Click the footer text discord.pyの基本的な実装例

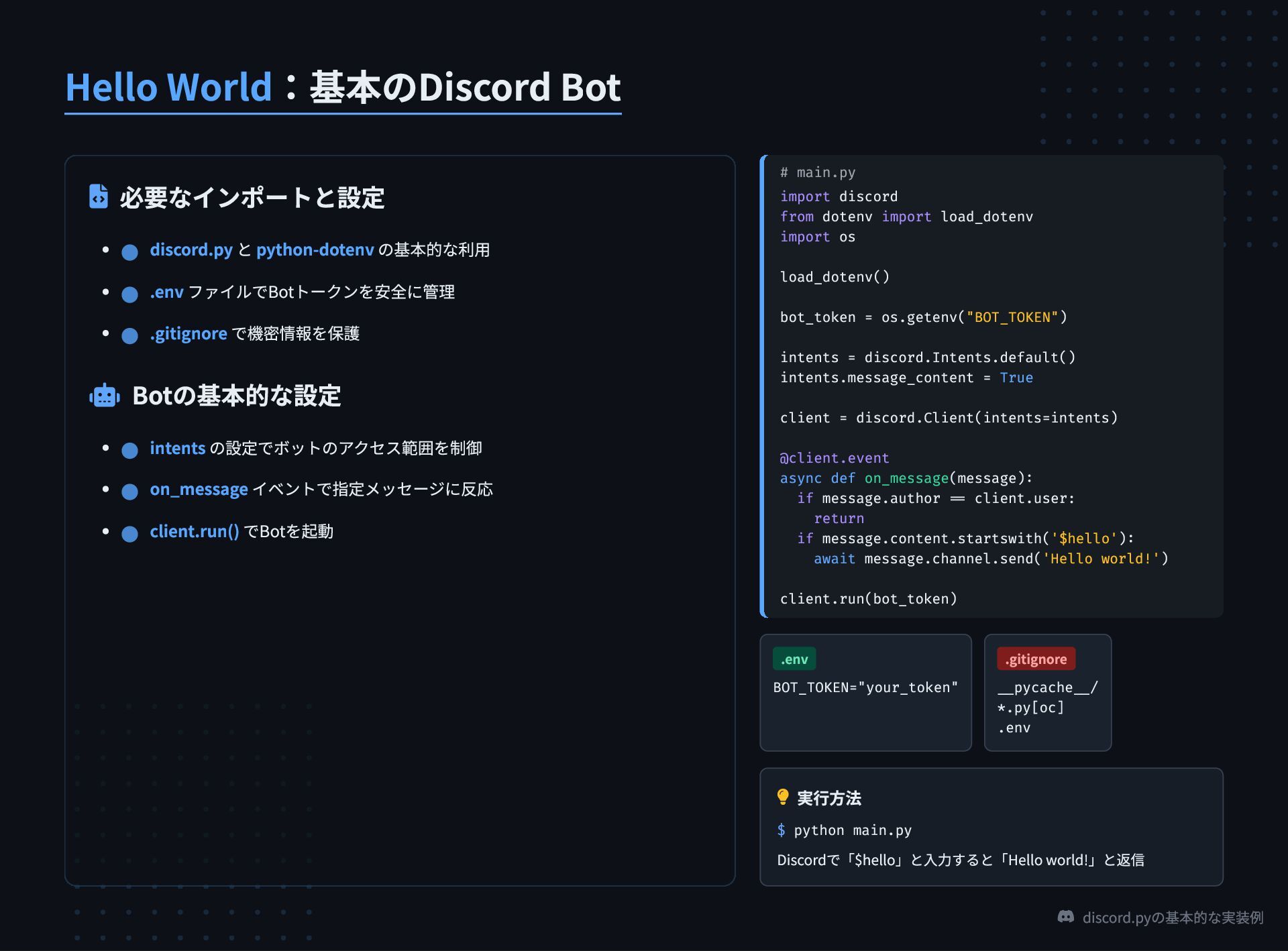click(1173, 917)
